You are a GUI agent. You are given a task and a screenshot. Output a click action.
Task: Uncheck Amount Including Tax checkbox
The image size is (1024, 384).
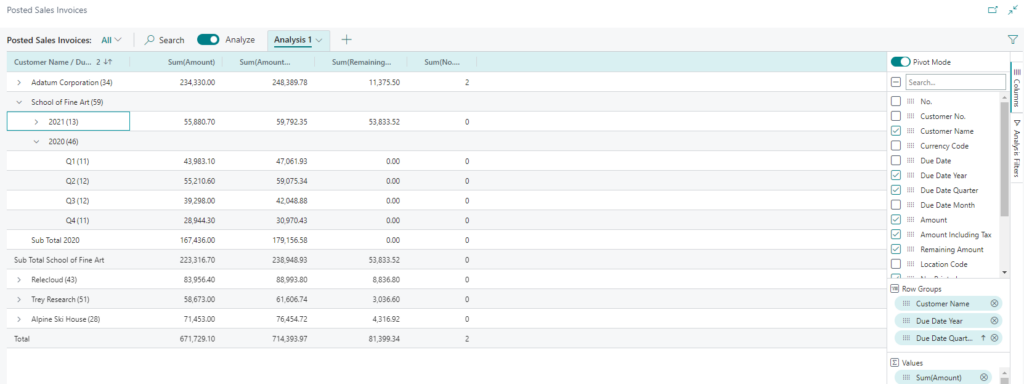coord(896,234)
